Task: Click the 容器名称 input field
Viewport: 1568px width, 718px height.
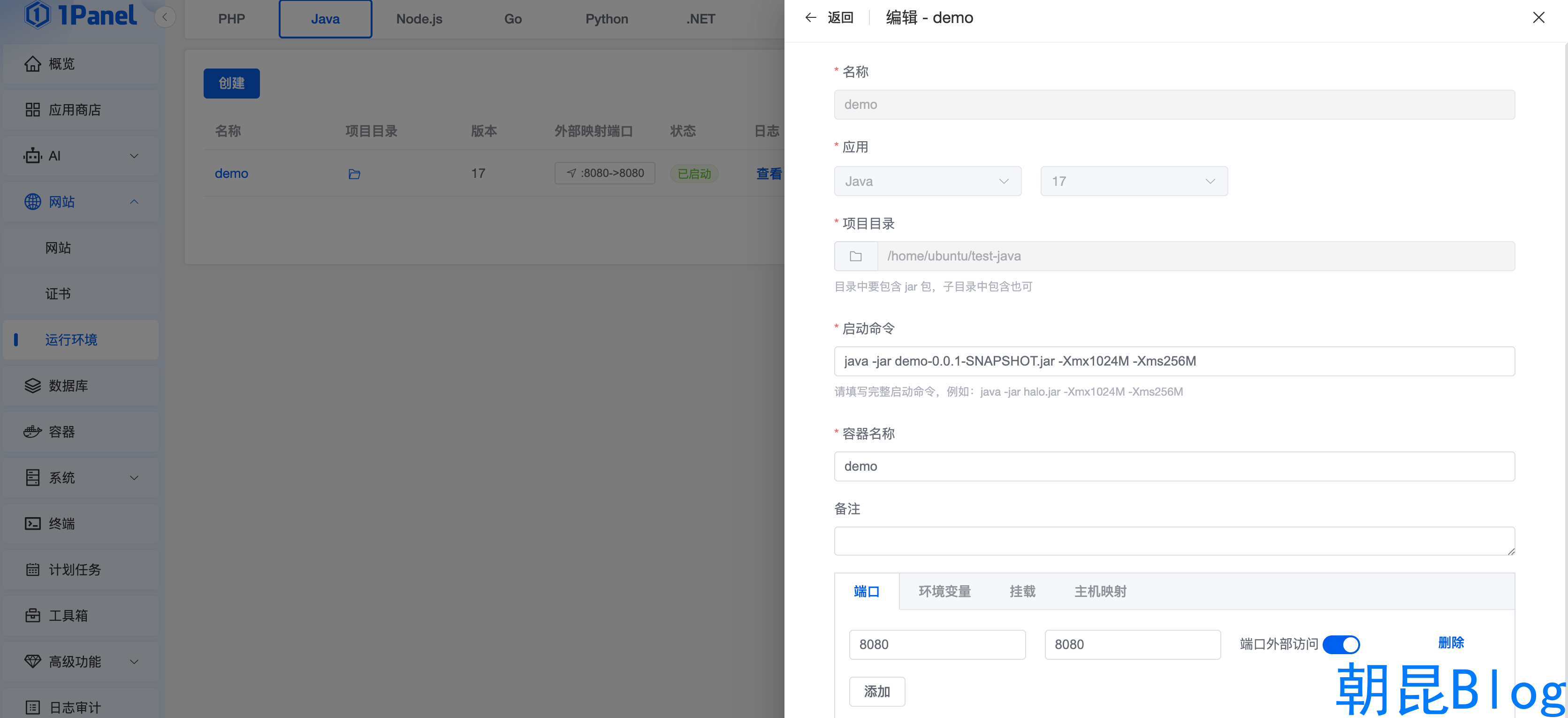Action: (x=1174, y=466)
